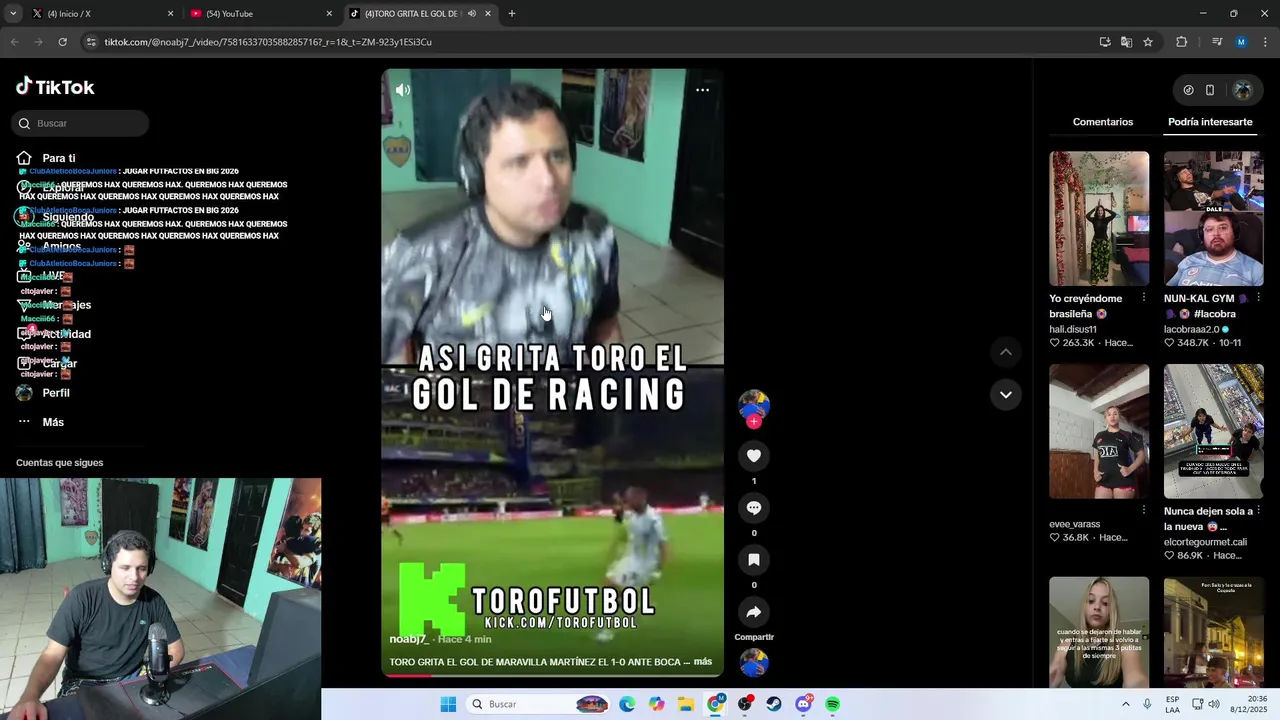Focus the TikTok Buscar search field
The height and width of the screenshot is (720, 1280).
(80, 124)
